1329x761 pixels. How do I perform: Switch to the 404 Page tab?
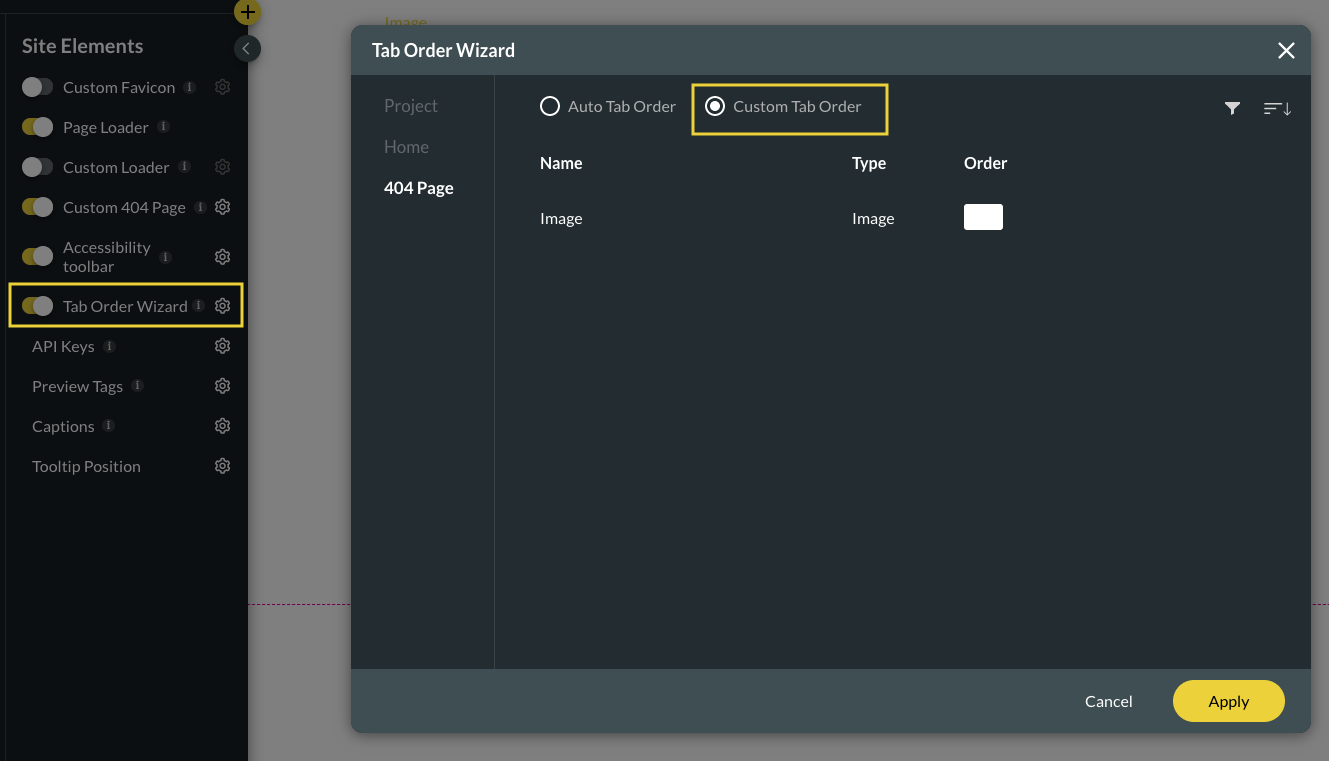point(419,188)
